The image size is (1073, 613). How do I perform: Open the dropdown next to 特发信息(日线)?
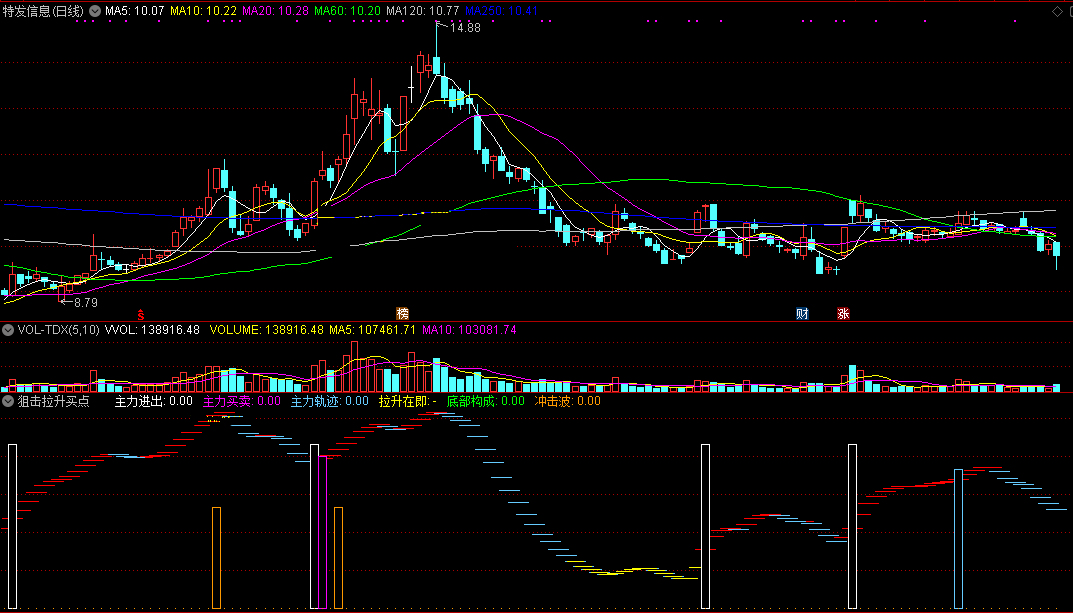(95, 11)
